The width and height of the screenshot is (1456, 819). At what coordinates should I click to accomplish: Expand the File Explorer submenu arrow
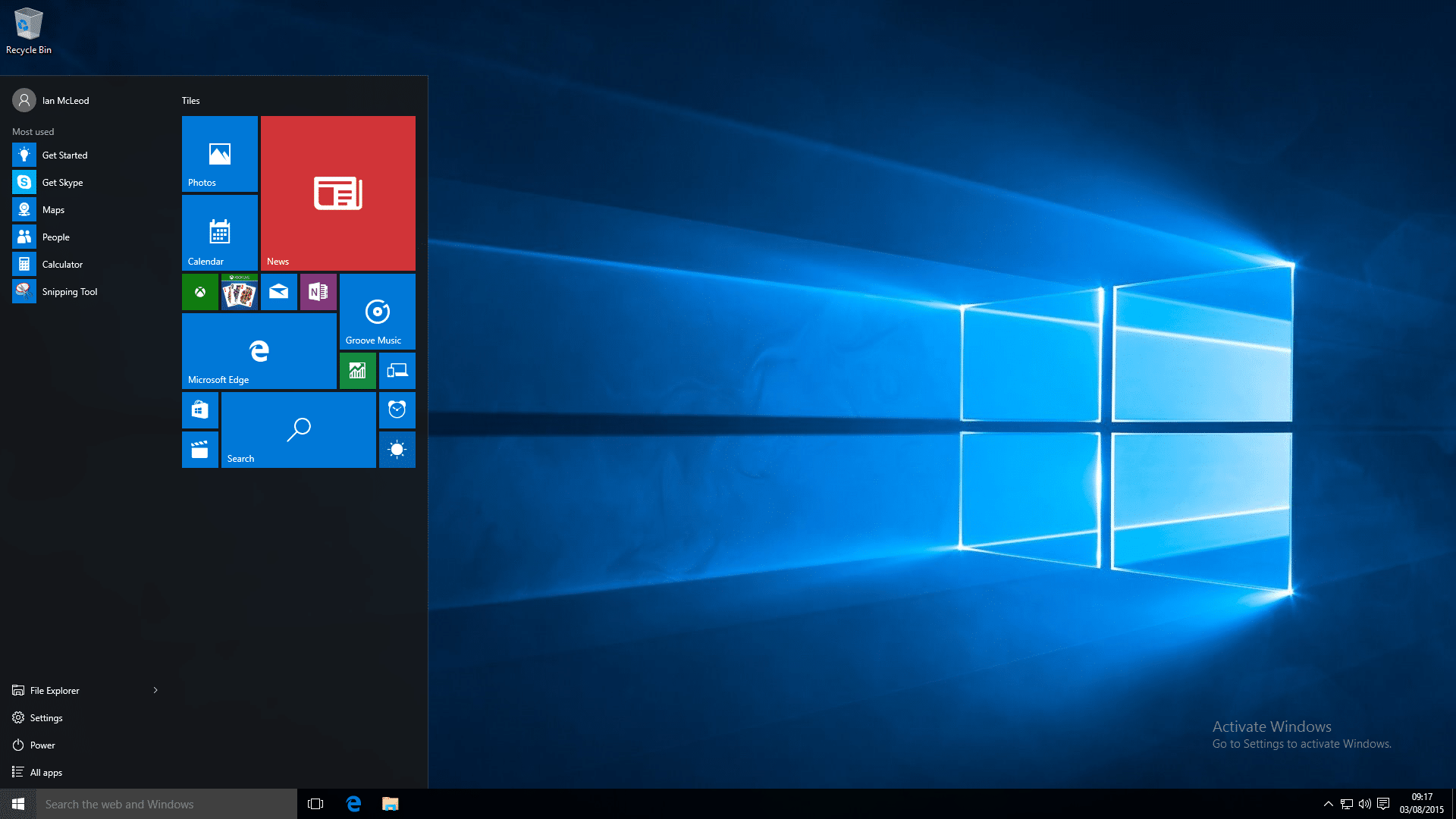[x=155, y=690]
